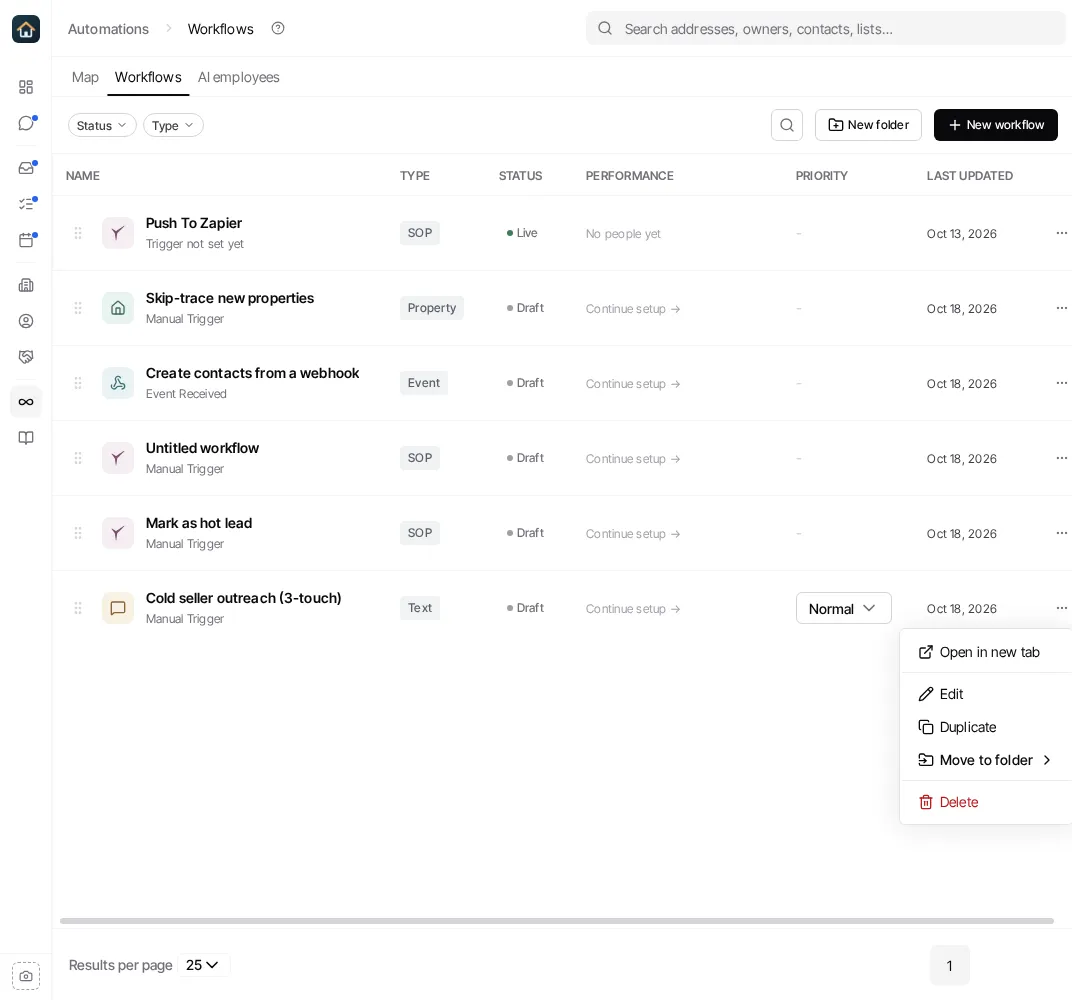
Task: Choose Open in new tab from context menu
Action: tap(985, 652)
